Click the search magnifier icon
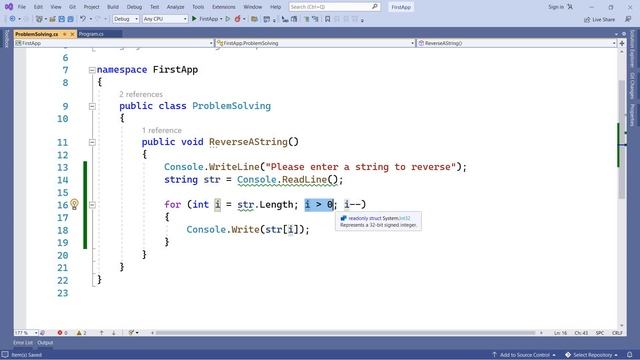 (x=374, y=7)
